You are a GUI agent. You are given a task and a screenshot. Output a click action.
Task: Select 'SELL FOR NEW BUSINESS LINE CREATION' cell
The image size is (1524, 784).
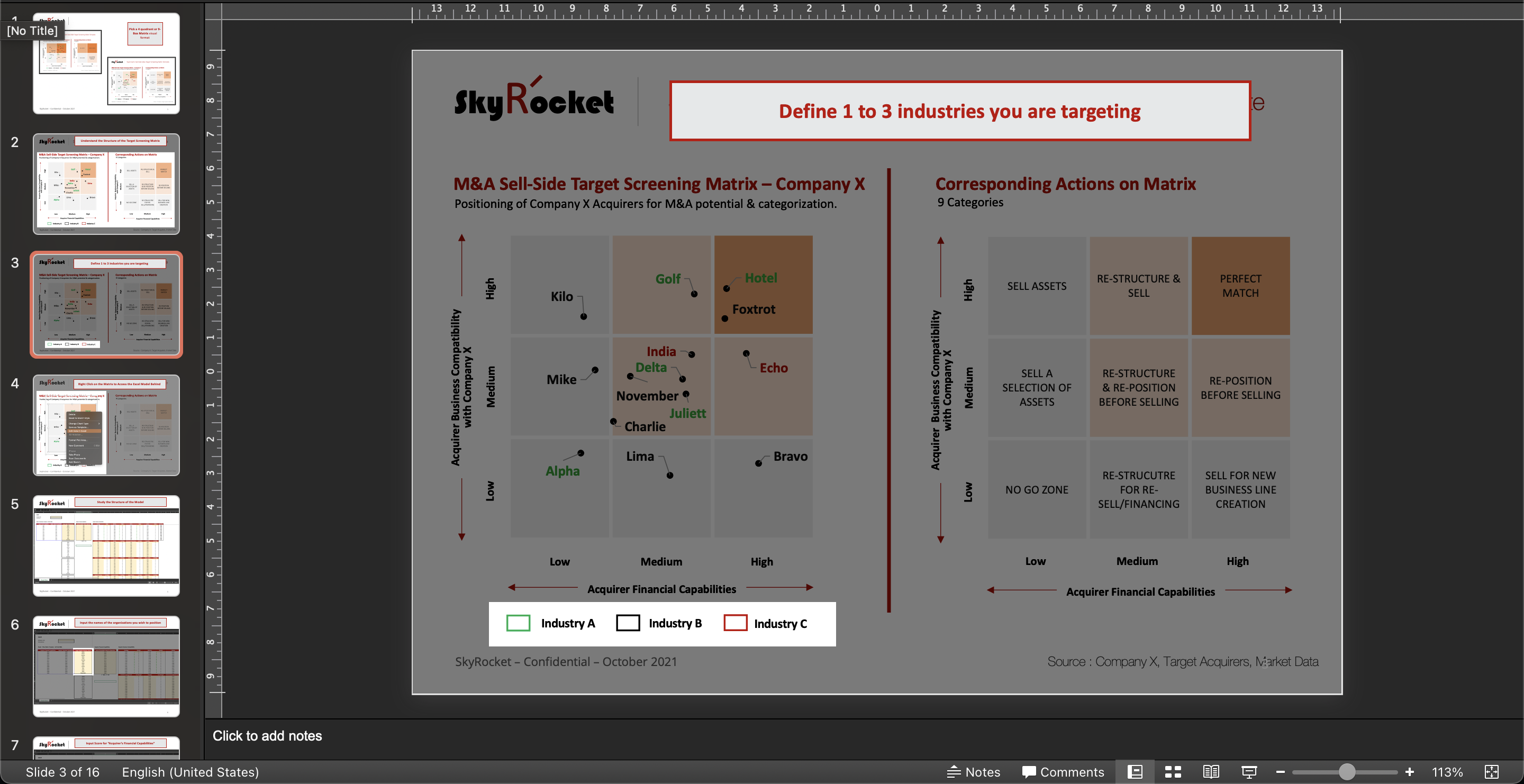pos(1240,489)
